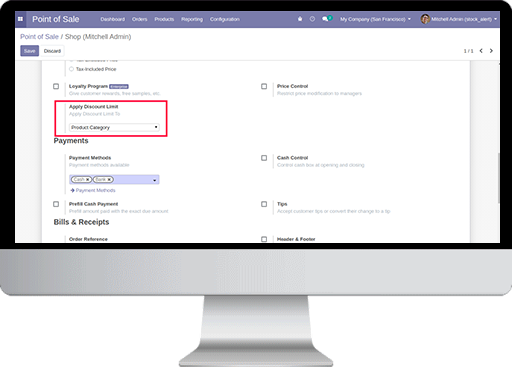512x367 pixels.
Task: Follow the Point of Sale breadcrumb link
Action: 39,37
